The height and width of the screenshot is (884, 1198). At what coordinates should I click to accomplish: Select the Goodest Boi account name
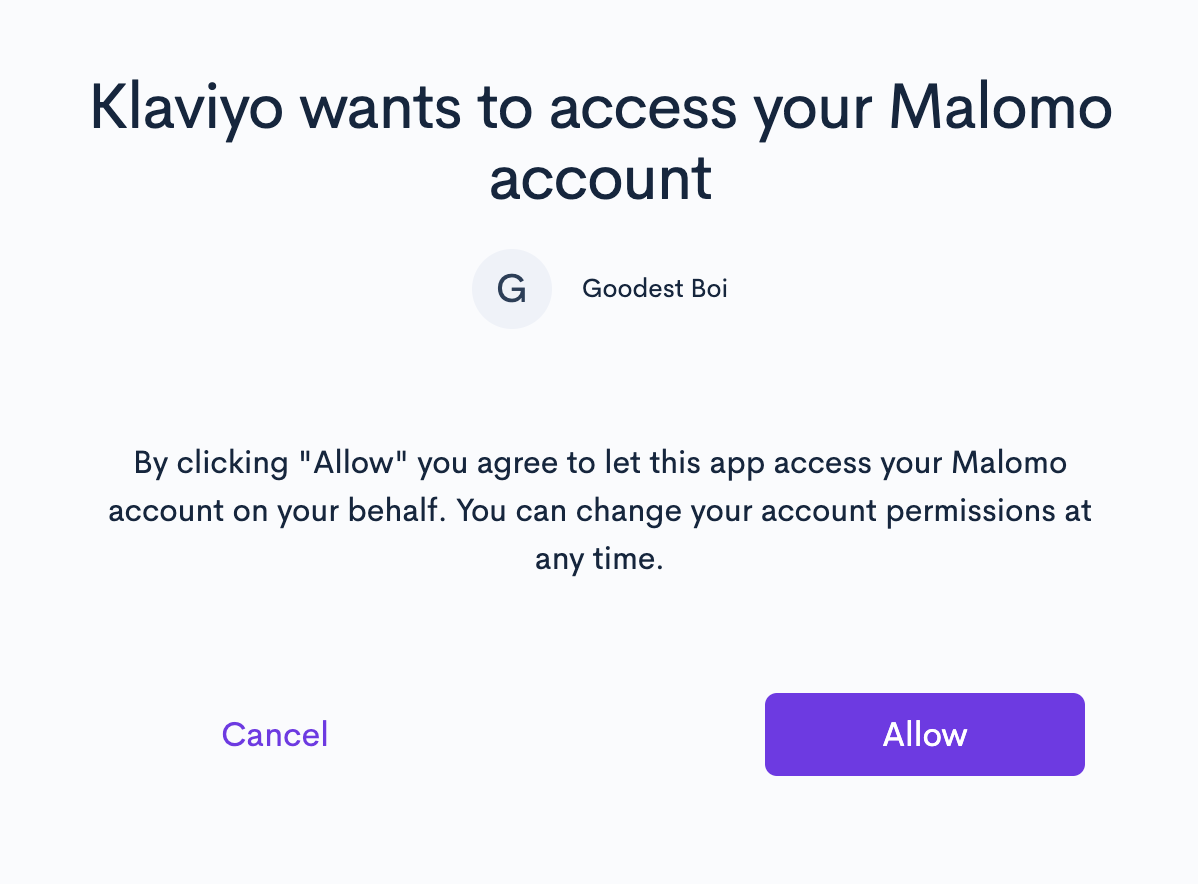pyautogui.click(x=654, y=289)
